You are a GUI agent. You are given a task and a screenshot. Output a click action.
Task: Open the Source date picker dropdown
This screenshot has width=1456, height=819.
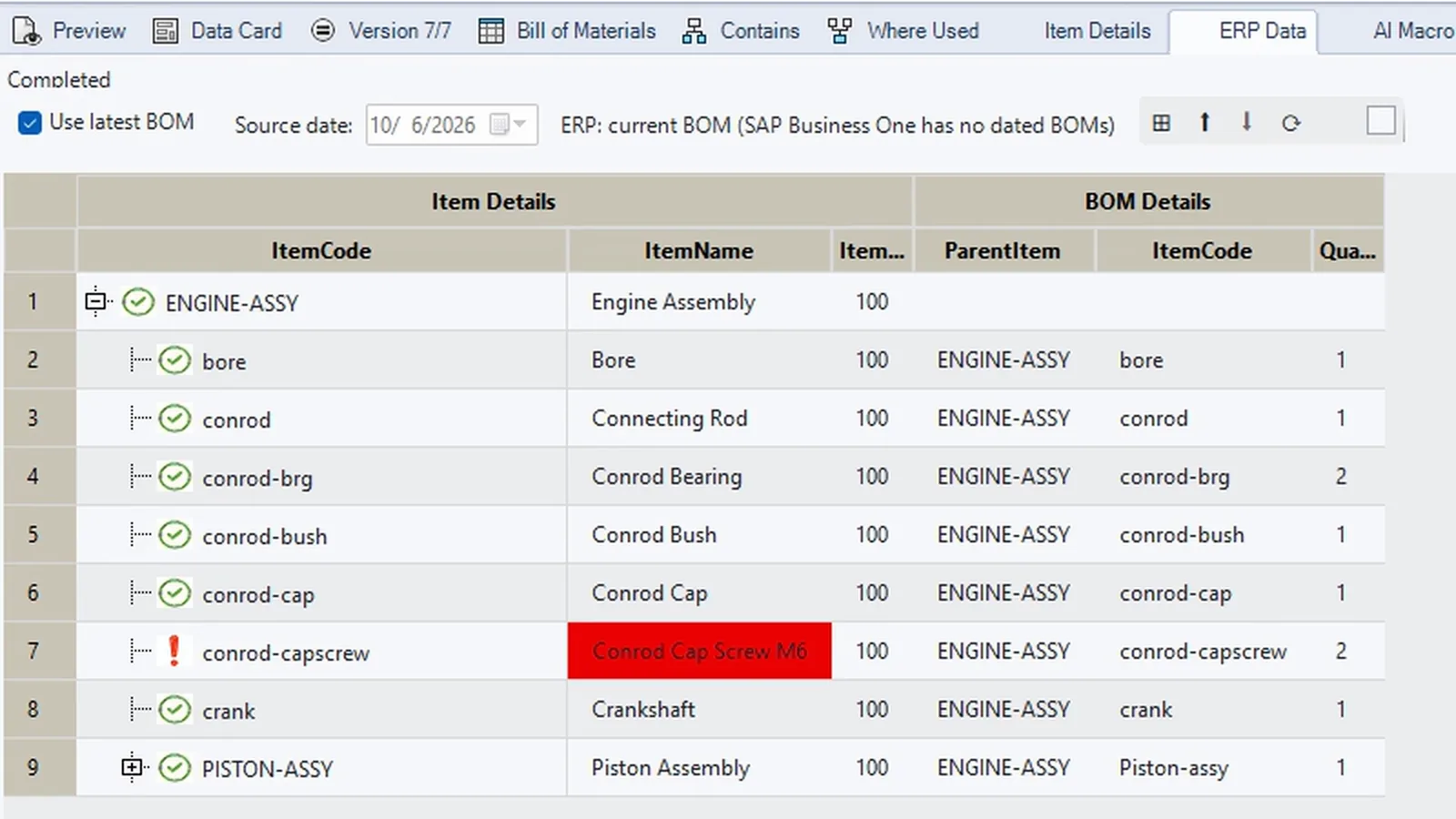520,125
